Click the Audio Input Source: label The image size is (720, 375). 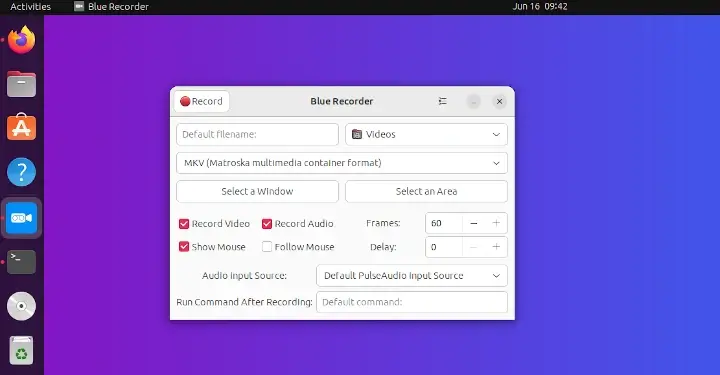click(244, 276)
